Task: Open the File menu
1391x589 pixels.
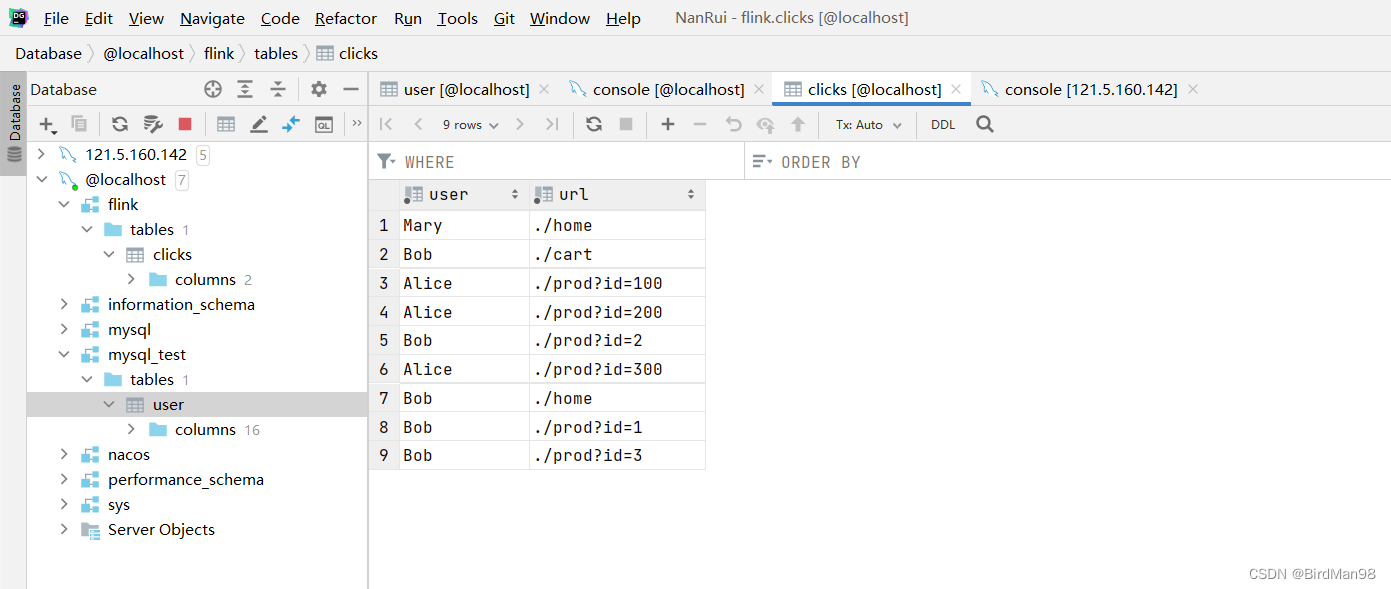Action: coord(57,18)
